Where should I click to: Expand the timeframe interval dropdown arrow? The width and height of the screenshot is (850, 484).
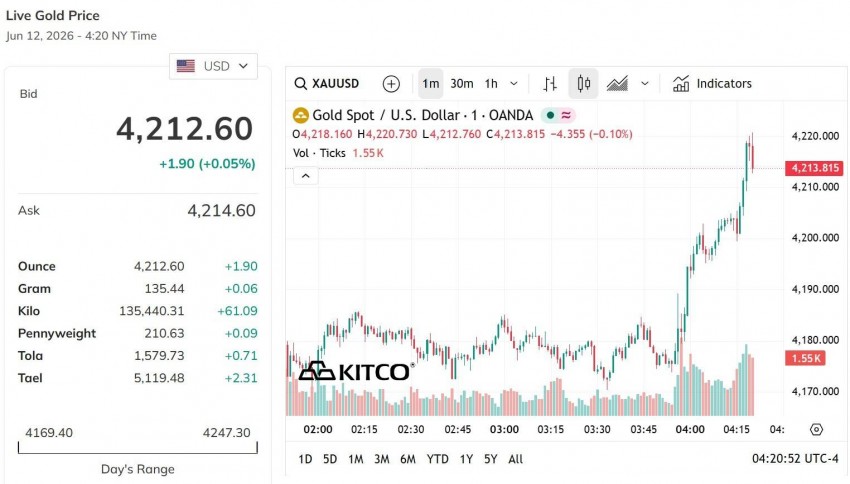(514, 83)
